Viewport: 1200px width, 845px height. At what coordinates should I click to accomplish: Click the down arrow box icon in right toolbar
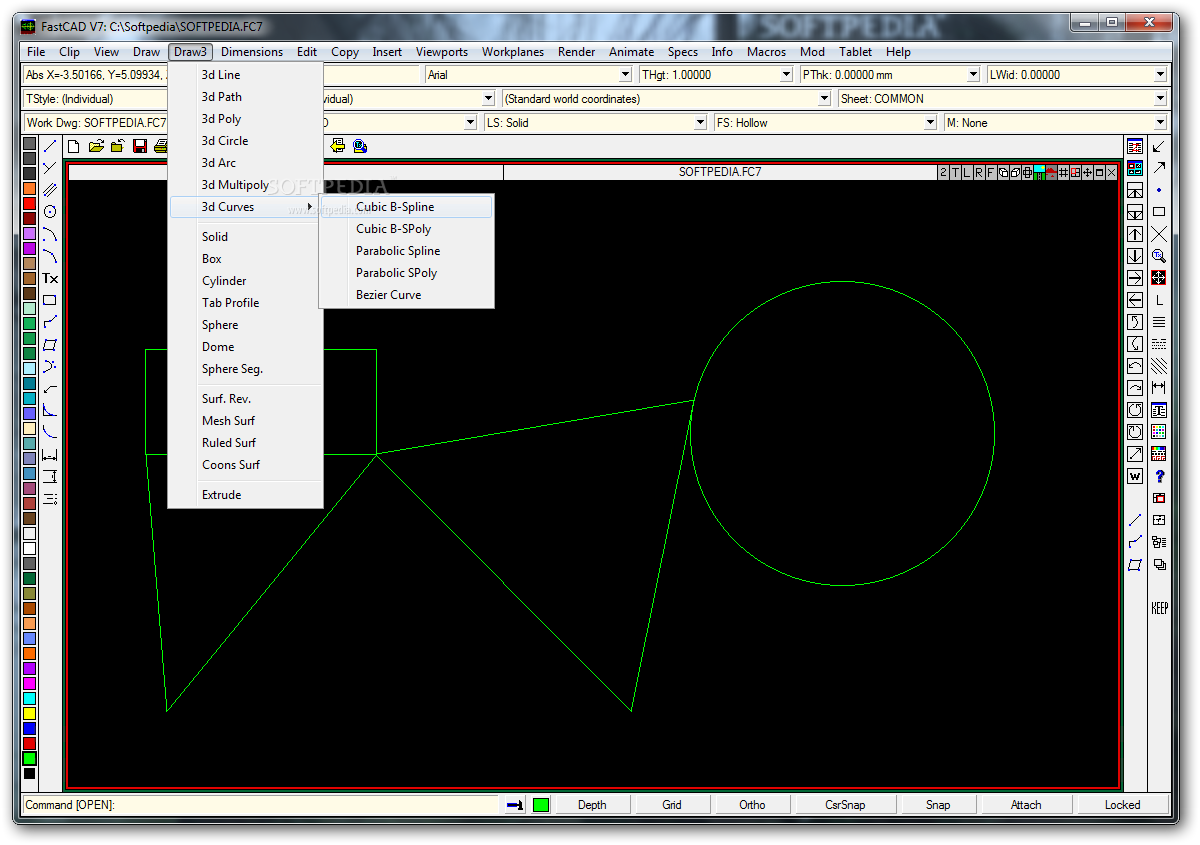coord(1135,256)
